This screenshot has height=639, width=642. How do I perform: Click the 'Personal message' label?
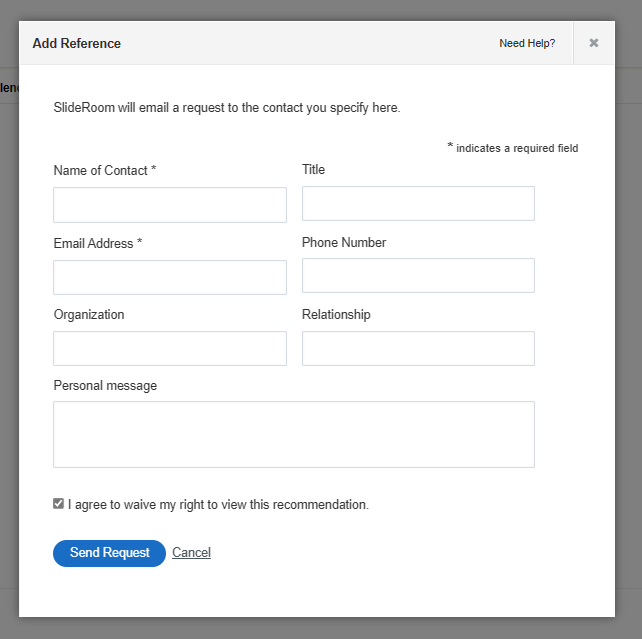point(105,386)
